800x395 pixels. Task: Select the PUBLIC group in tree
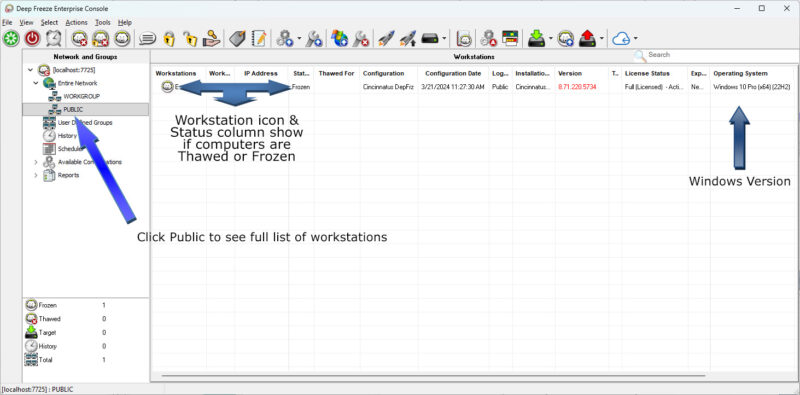(73, 109)
